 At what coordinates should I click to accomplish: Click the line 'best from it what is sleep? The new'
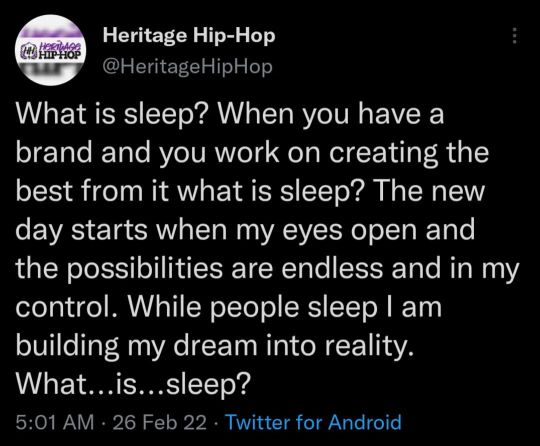coord(250,191)
